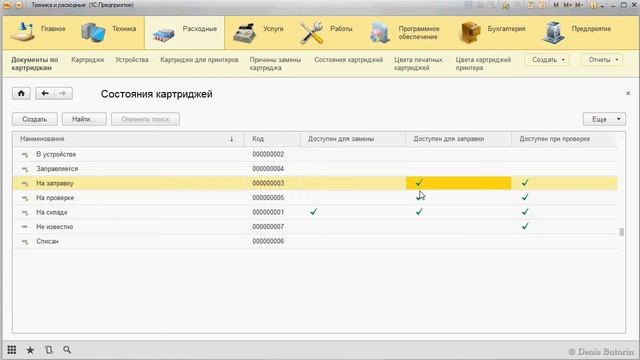Open the calculator icon in title bar
The image size is (640, 360).
click(531, 5)
